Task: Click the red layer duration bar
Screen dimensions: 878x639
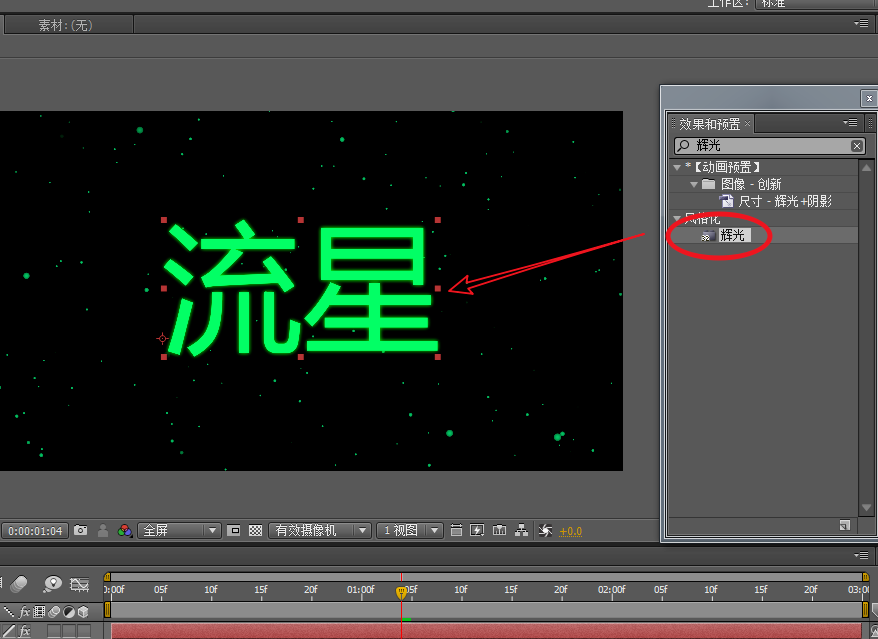Action: [x=486, y=631]
